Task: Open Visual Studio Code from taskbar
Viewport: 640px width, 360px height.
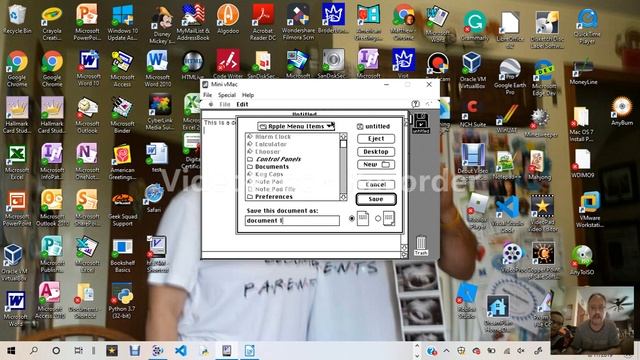Action: tap(181, 351)
